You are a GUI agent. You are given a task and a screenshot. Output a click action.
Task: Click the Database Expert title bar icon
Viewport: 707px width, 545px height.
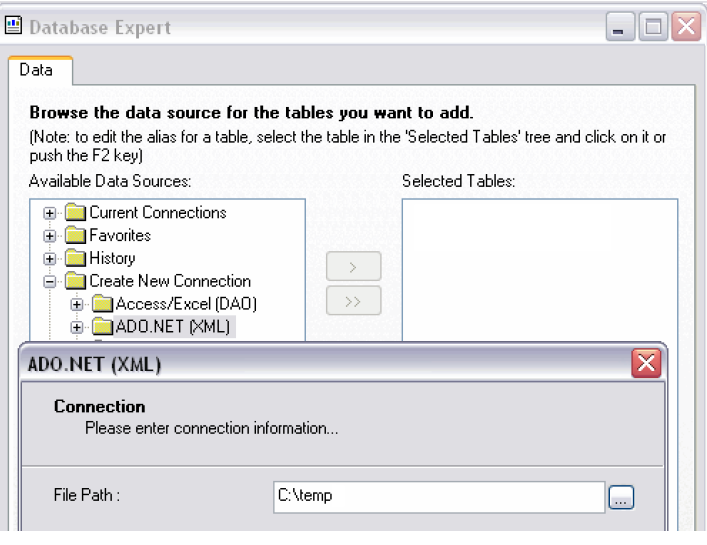pyautogui.click(x=15, y=27)
